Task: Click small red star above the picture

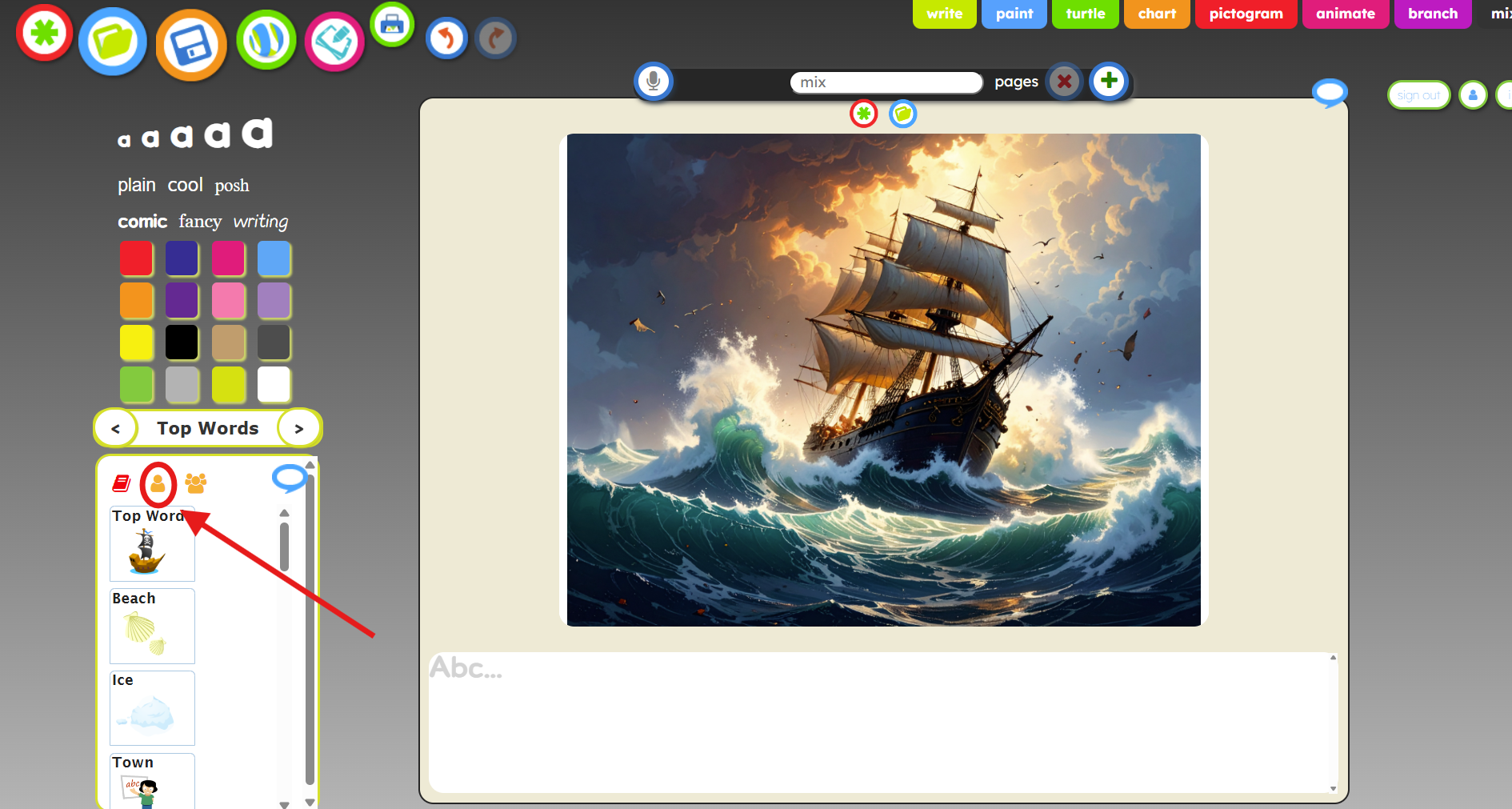Action: pos(863,114)
